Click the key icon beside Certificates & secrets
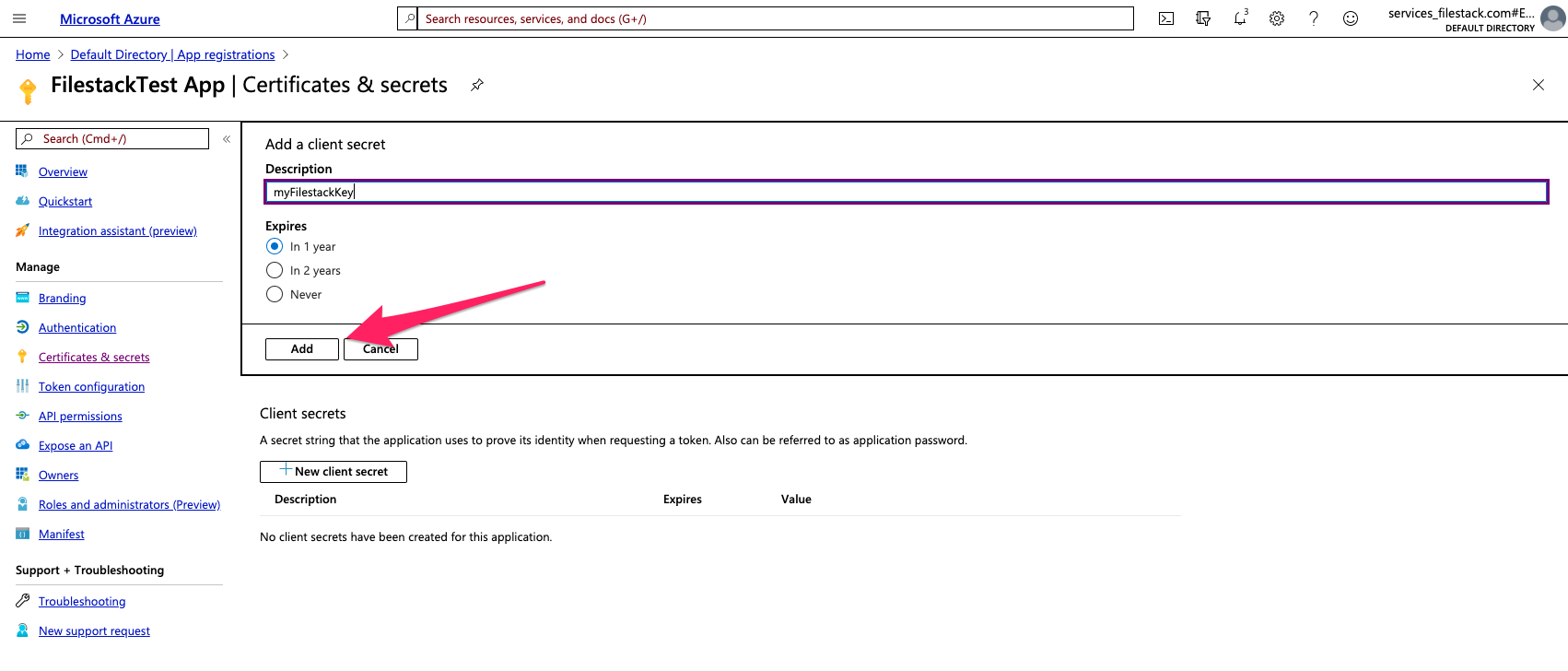 tap(22, 357)
